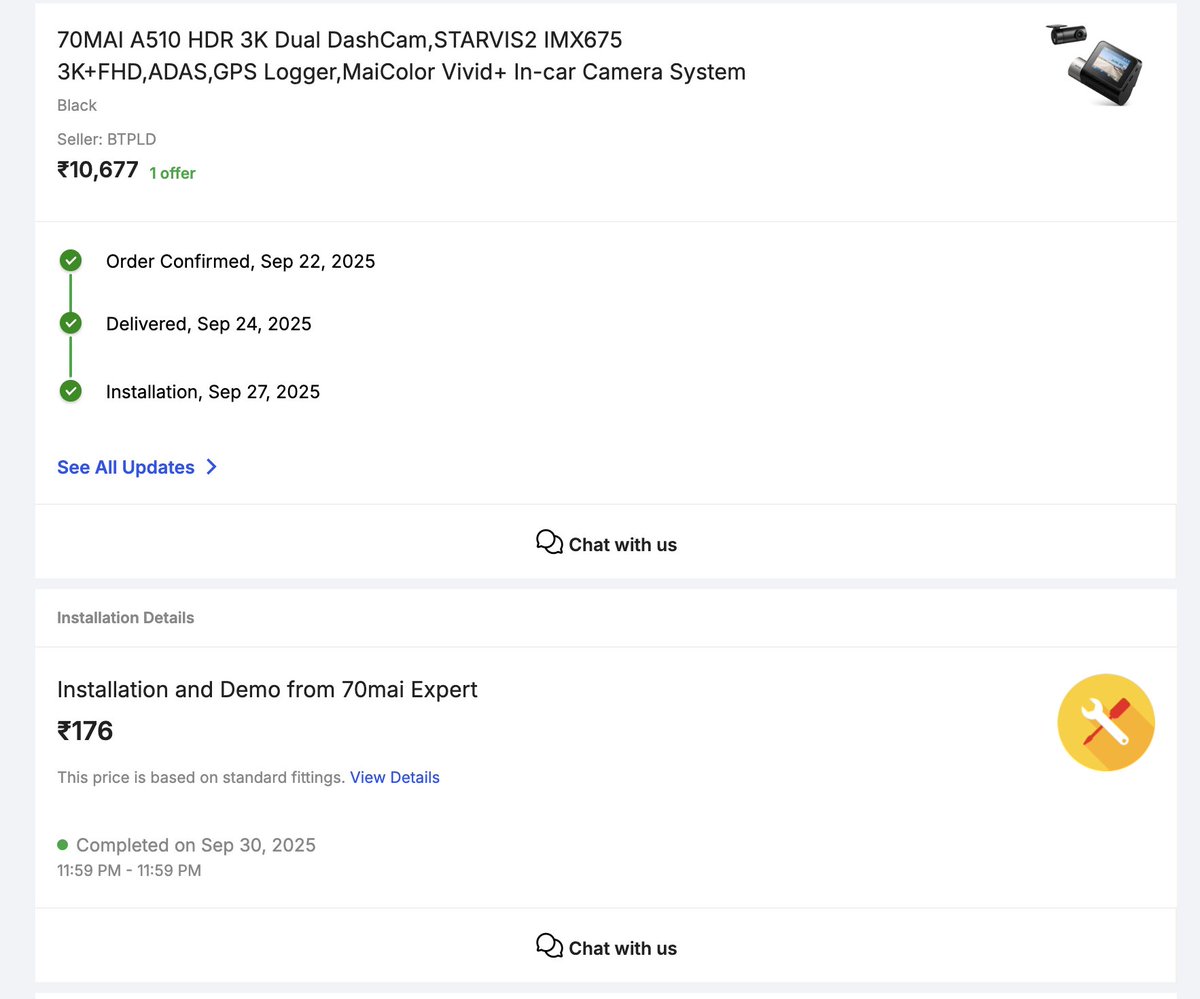
Task: Click the ₹10,677 price
Action: [x=98, y=170]
